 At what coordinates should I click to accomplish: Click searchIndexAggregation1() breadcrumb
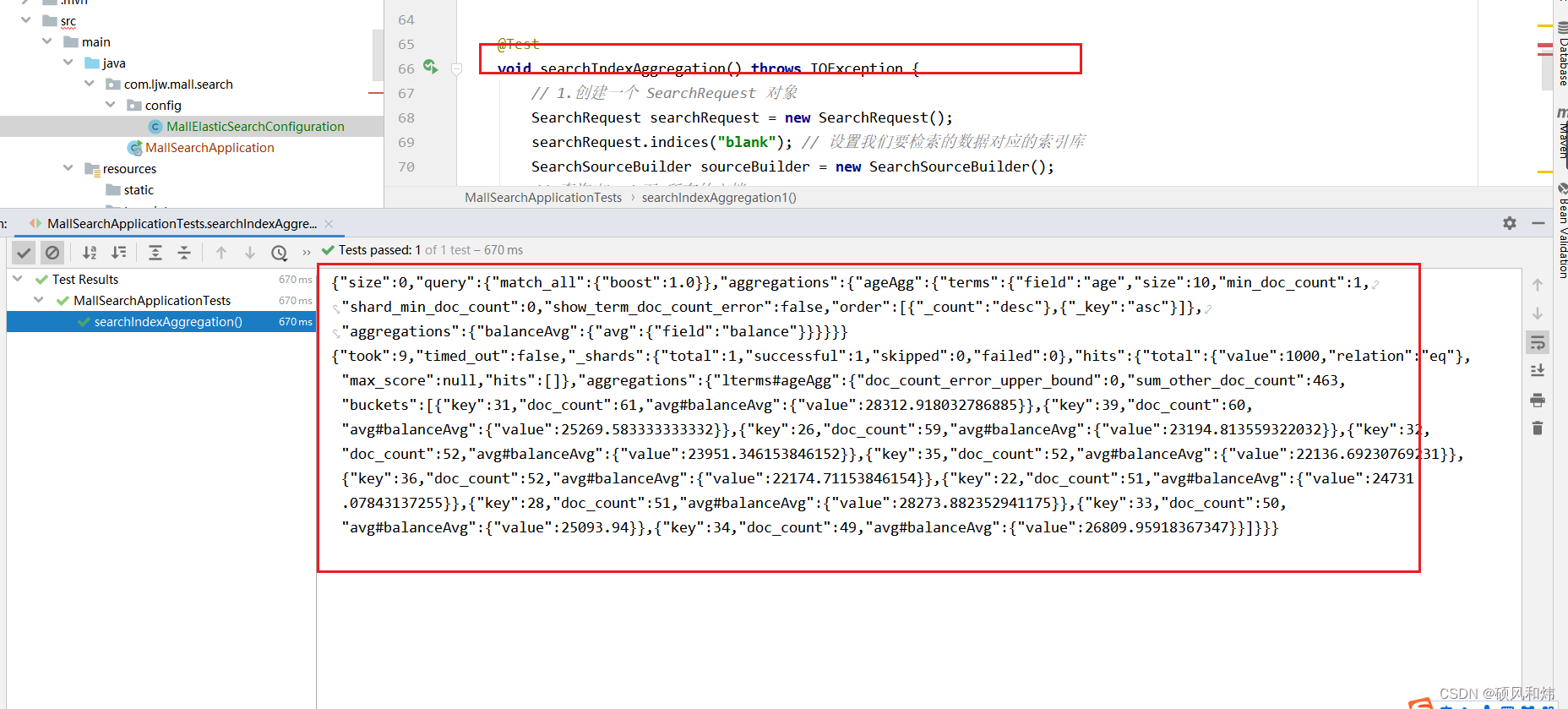click(719, 198)
